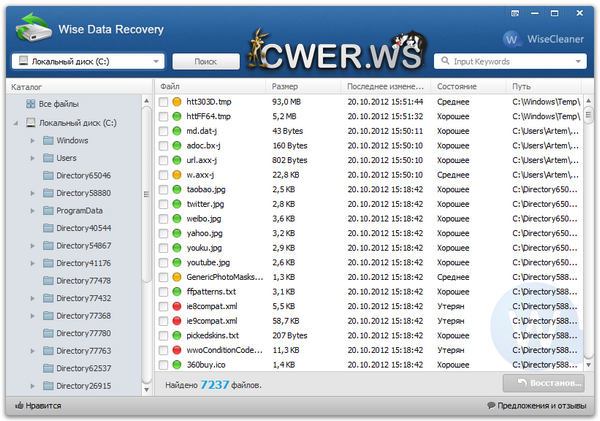This screenshot has height=421, width=600.
Task: Open the drive selector "Локальный диск (C:)" dropdown
Action: pyautogui.click(x=88, y=61)
